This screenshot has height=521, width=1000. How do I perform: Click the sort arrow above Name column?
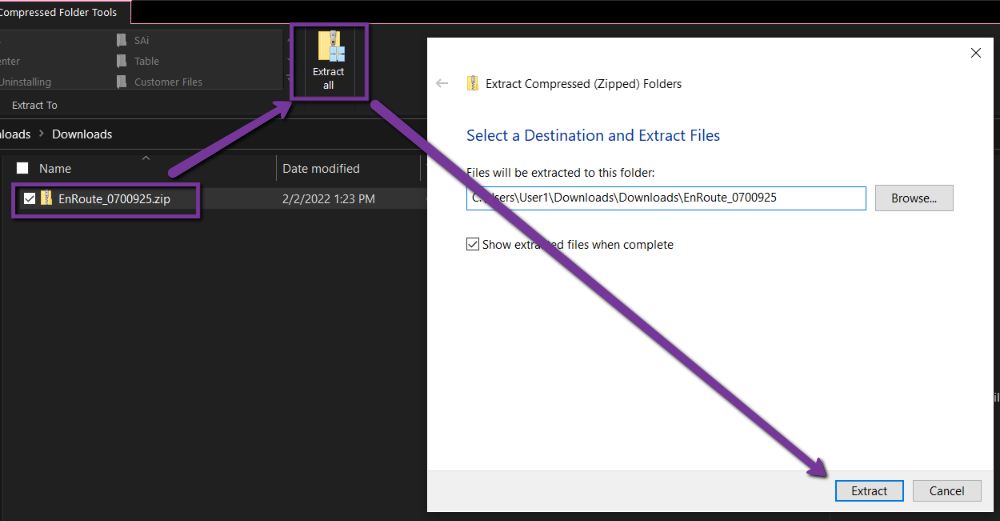click(146, 158)
